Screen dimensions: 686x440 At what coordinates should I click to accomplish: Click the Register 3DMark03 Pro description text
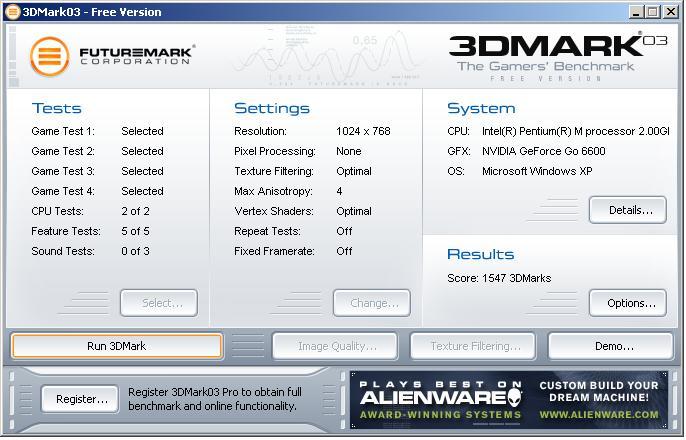point(215,400)
